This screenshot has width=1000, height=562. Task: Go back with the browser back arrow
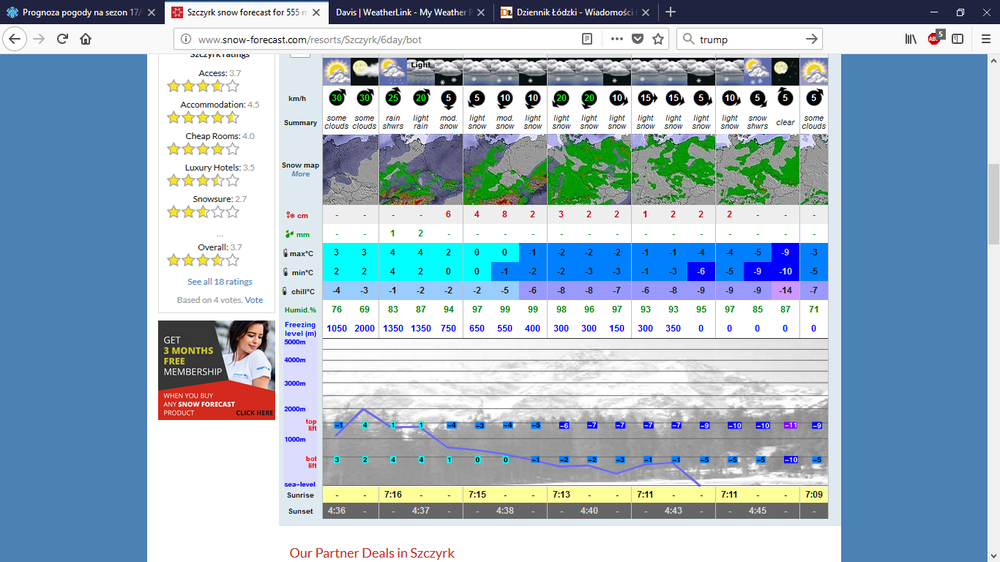(15, 39)
